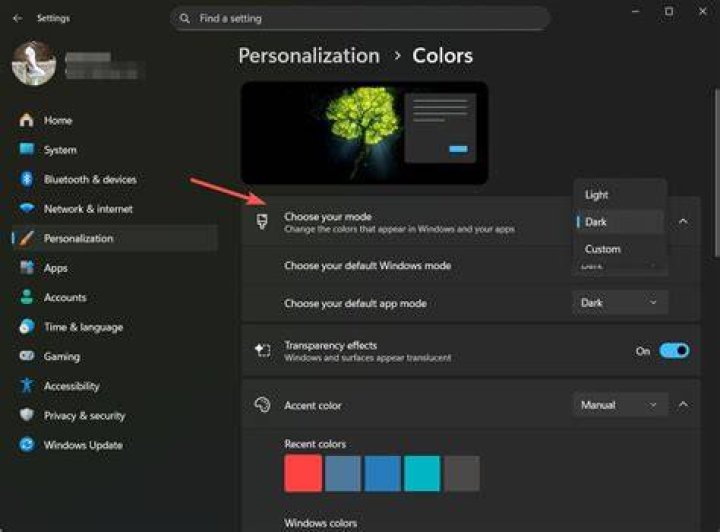Click the glowing tree theme preview
The height and width of the screenshot is (532, 720).
[365, 133]
